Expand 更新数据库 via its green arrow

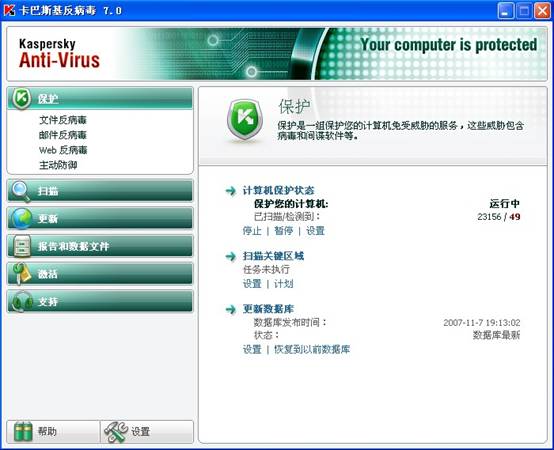click(230, 309)
